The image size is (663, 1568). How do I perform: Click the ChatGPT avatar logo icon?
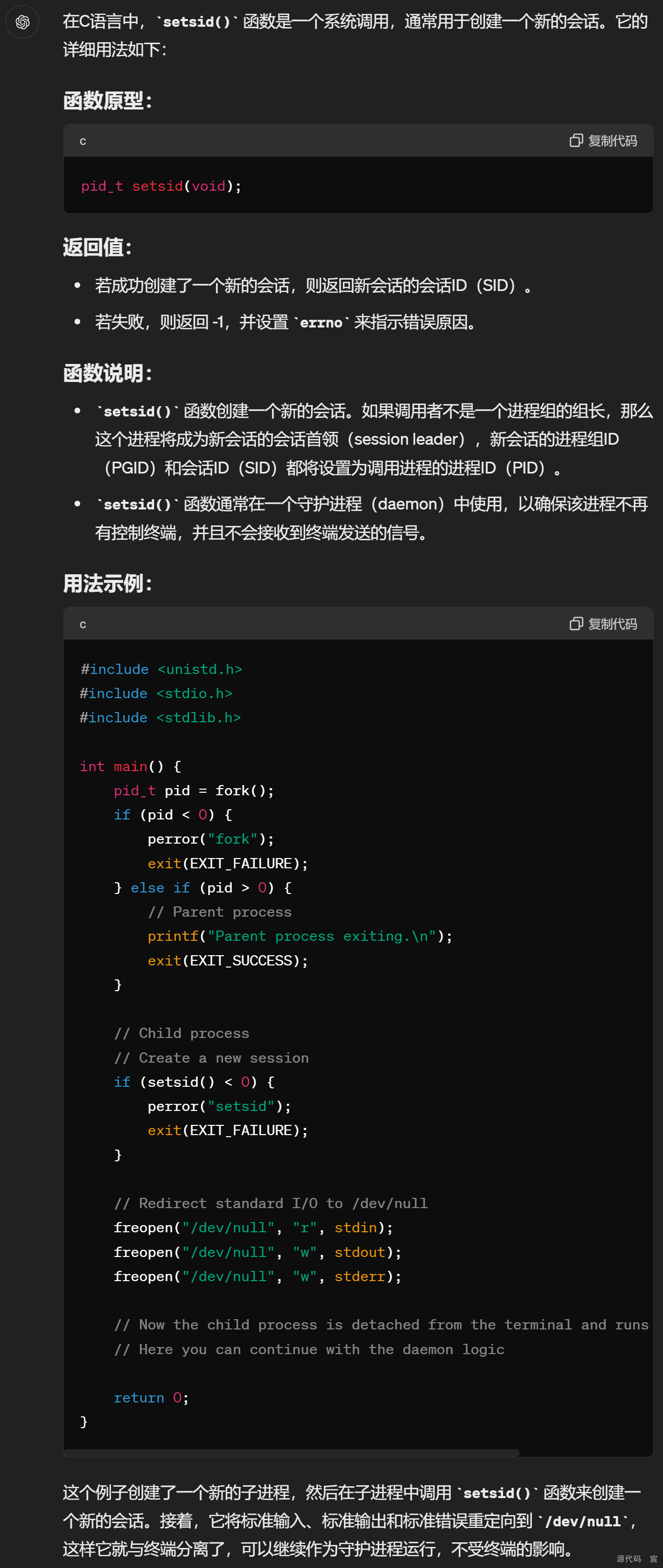[23, 22]
